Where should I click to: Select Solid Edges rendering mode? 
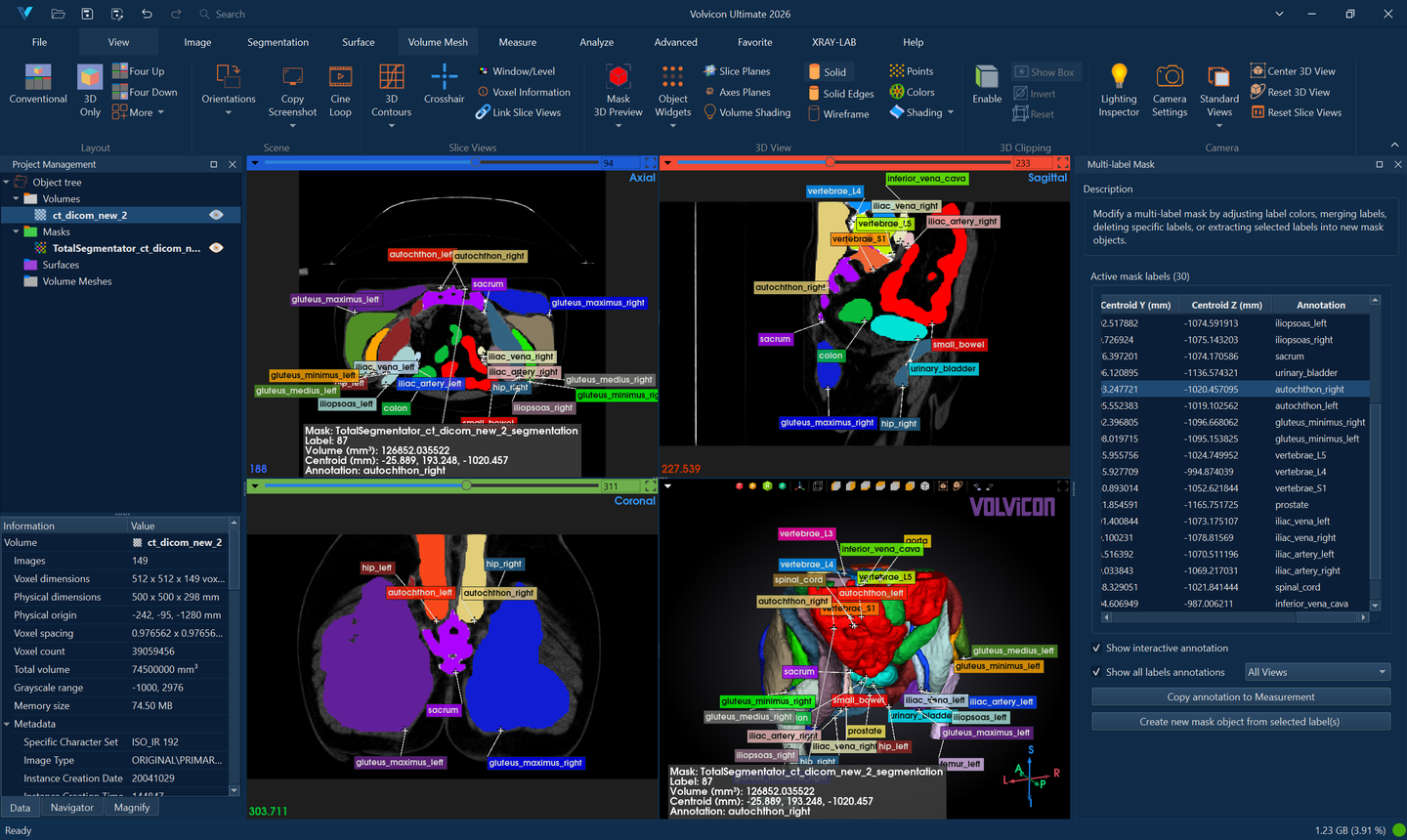(x=840, y=94)
